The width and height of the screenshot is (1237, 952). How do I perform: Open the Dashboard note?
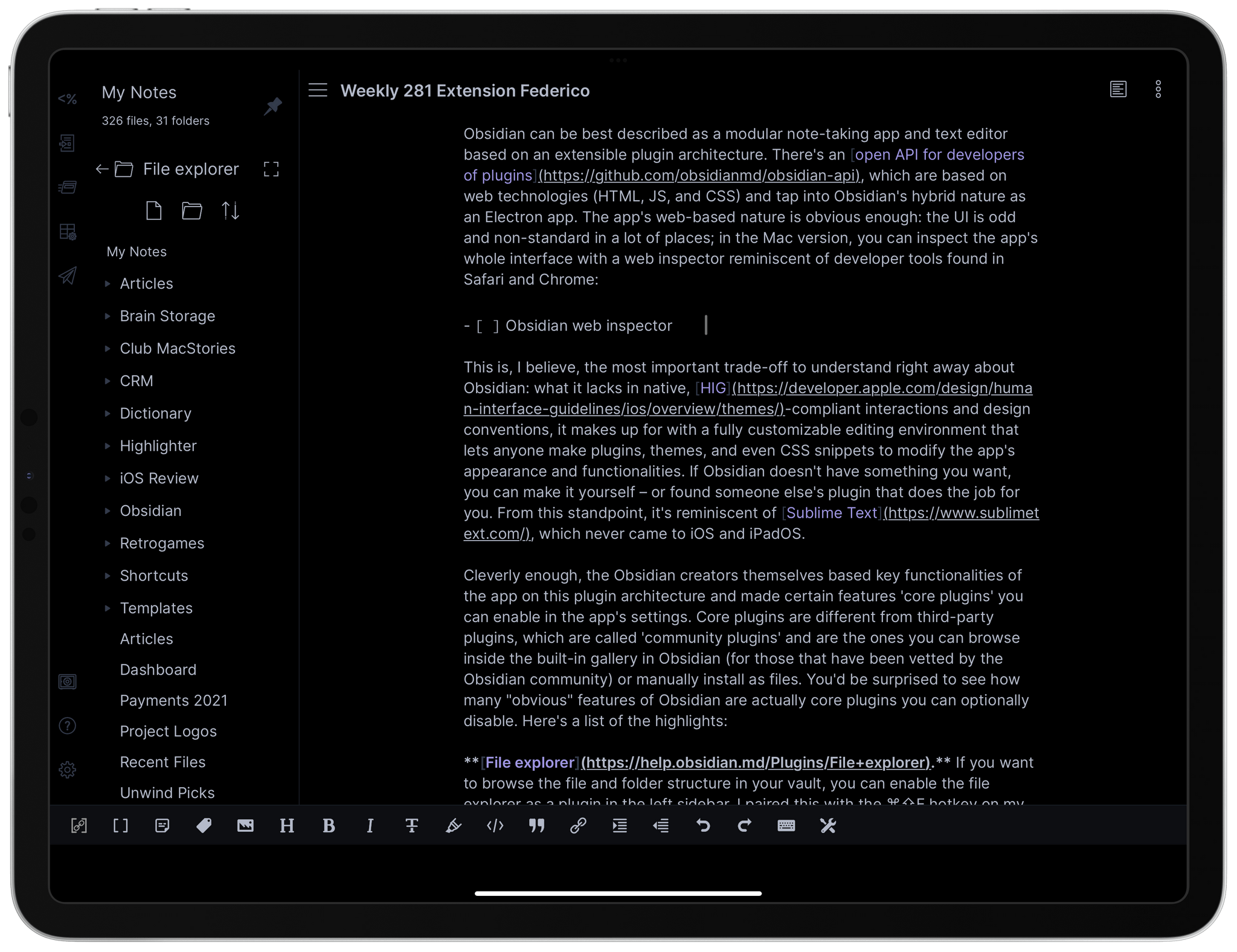point(158,670)
